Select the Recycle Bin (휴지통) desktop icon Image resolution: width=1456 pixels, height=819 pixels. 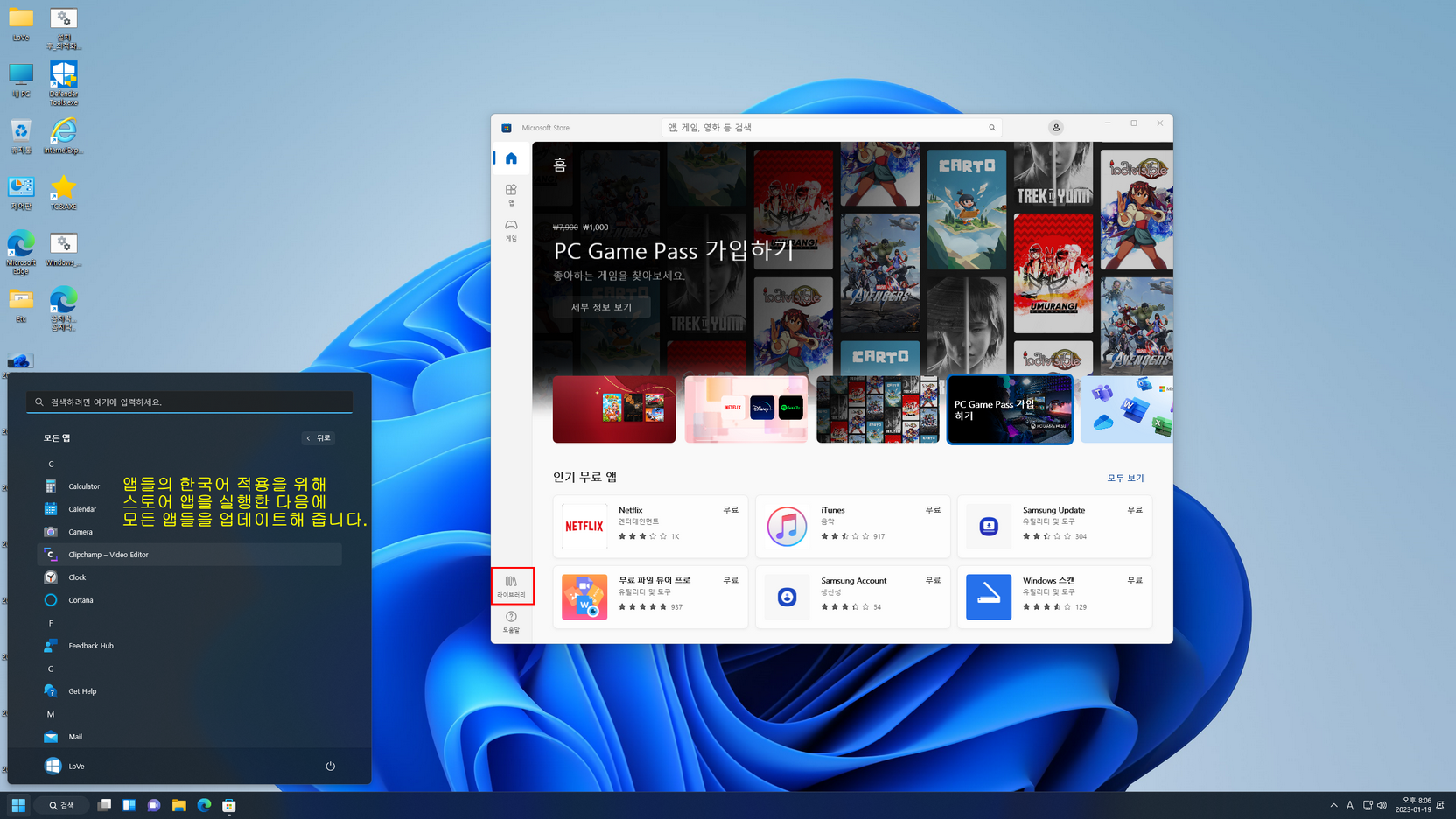tap(21, 136)
